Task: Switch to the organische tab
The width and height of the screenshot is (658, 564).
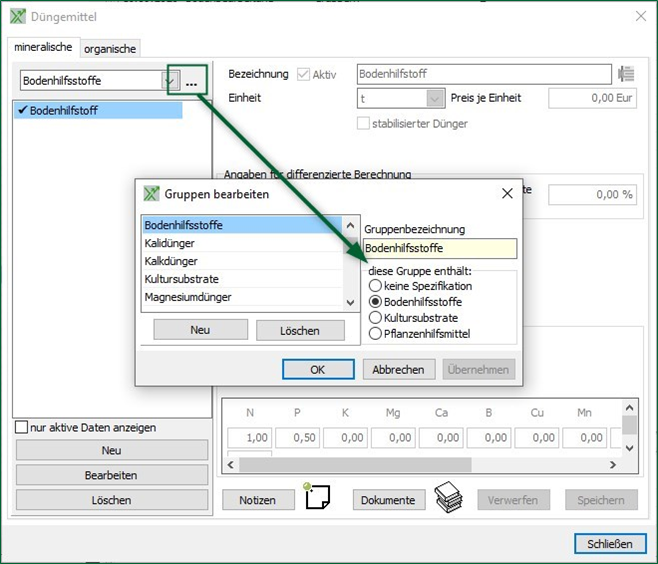Action: tap(110, 48)
